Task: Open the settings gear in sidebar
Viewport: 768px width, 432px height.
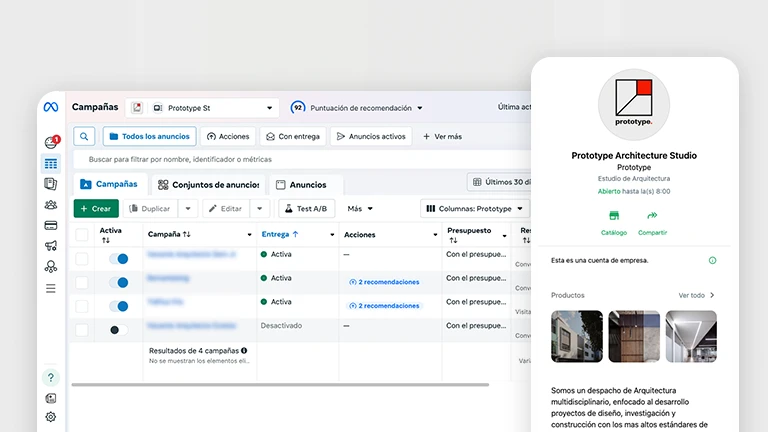Action: (51, 417)
